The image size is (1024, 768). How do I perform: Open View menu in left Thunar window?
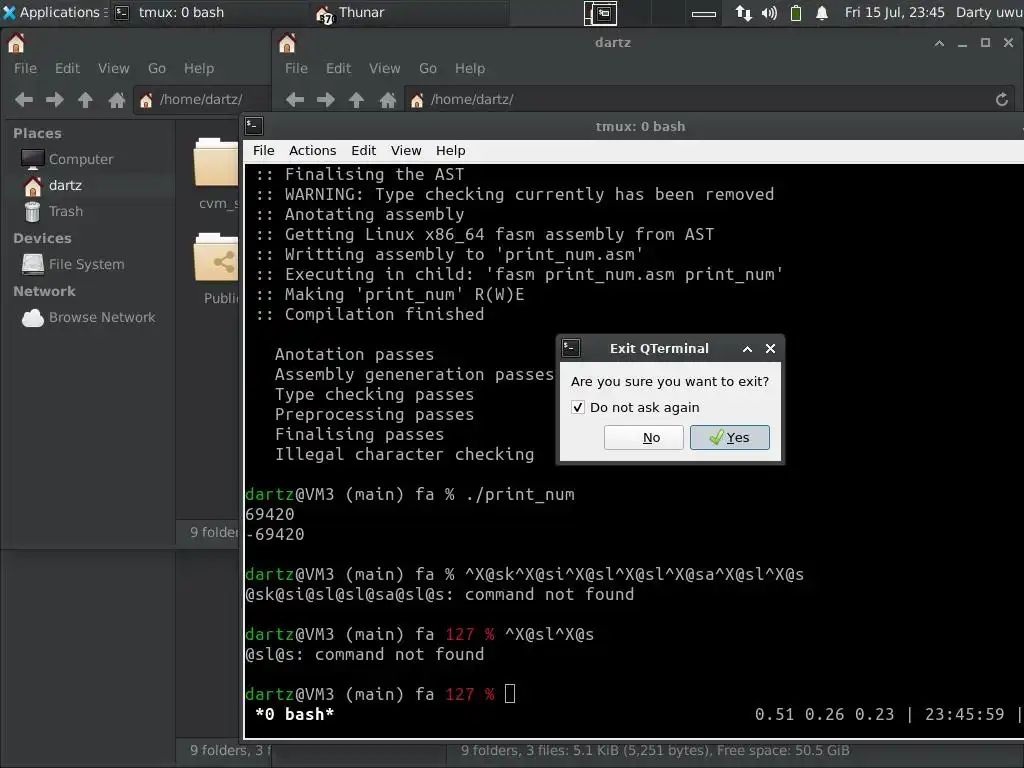click(x=114, y=69)
